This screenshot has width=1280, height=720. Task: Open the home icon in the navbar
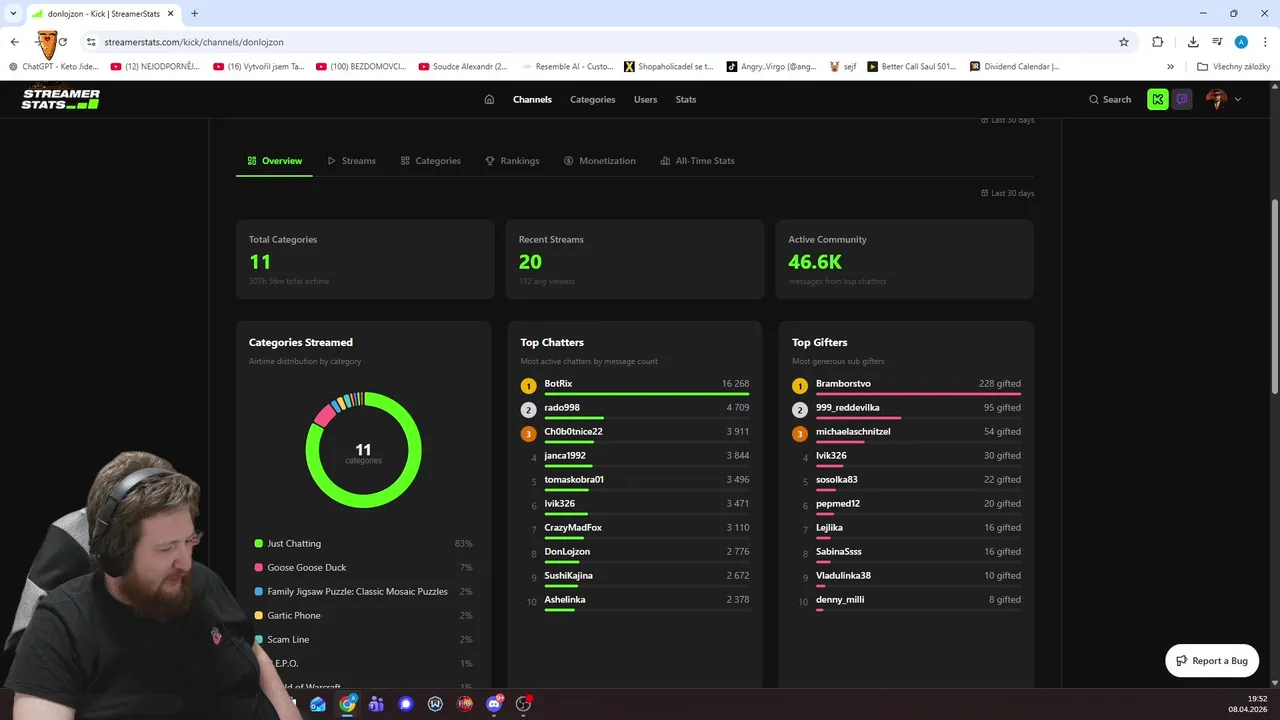coord(489,99)
